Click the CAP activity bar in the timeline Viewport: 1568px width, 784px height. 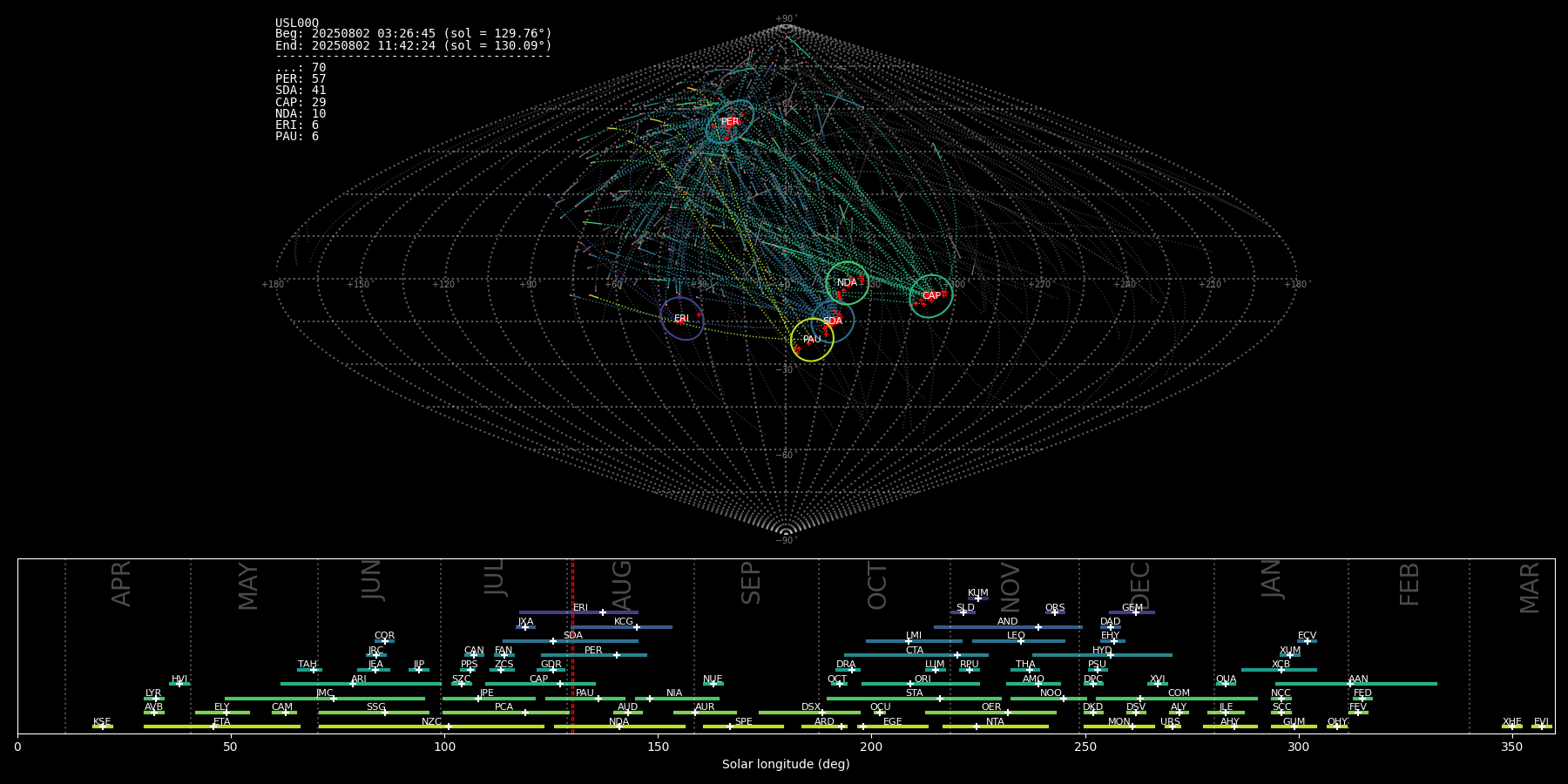click(x=540, y=684)
